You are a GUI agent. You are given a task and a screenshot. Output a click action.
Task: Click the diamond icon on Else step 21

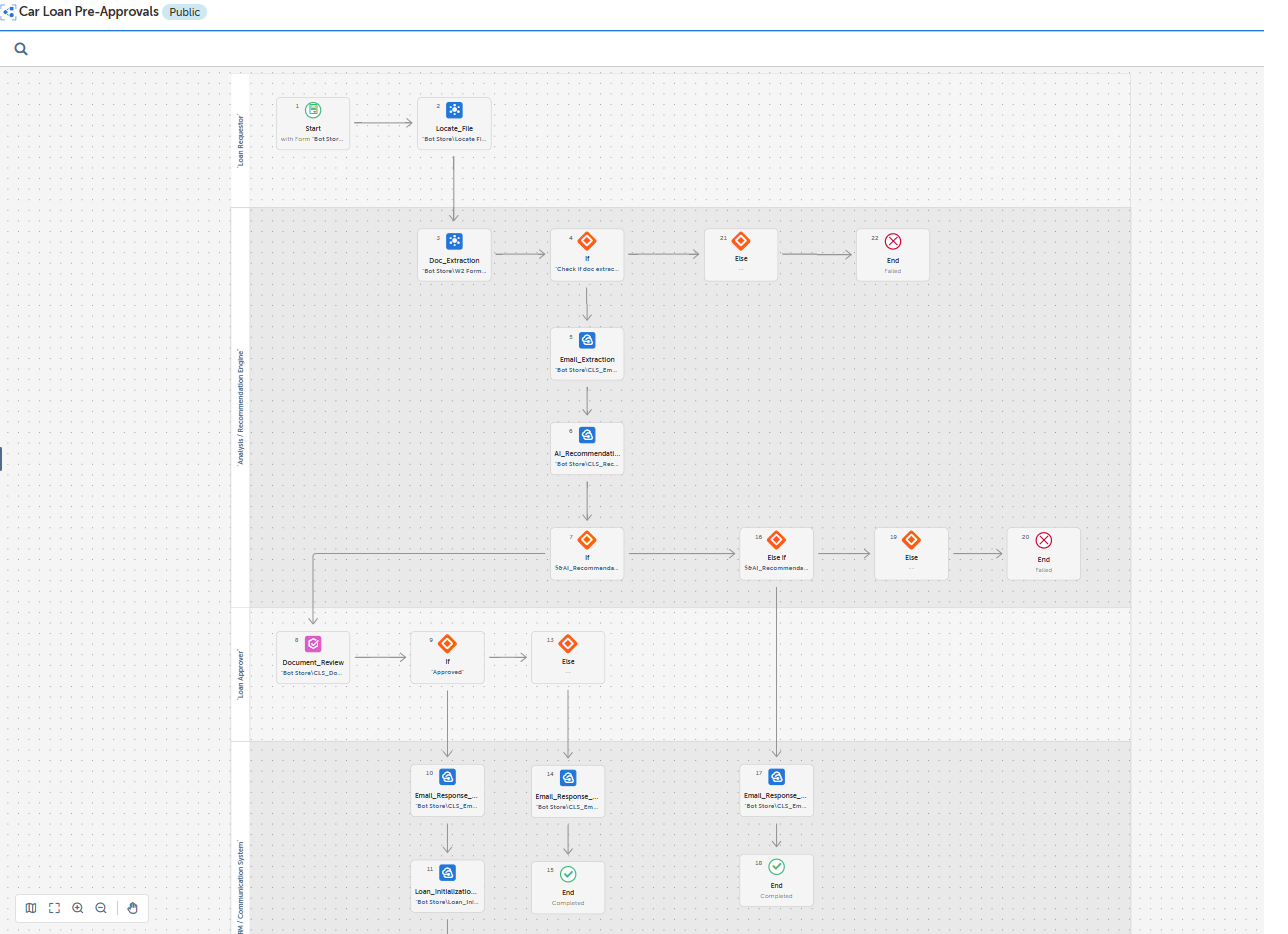741,241
